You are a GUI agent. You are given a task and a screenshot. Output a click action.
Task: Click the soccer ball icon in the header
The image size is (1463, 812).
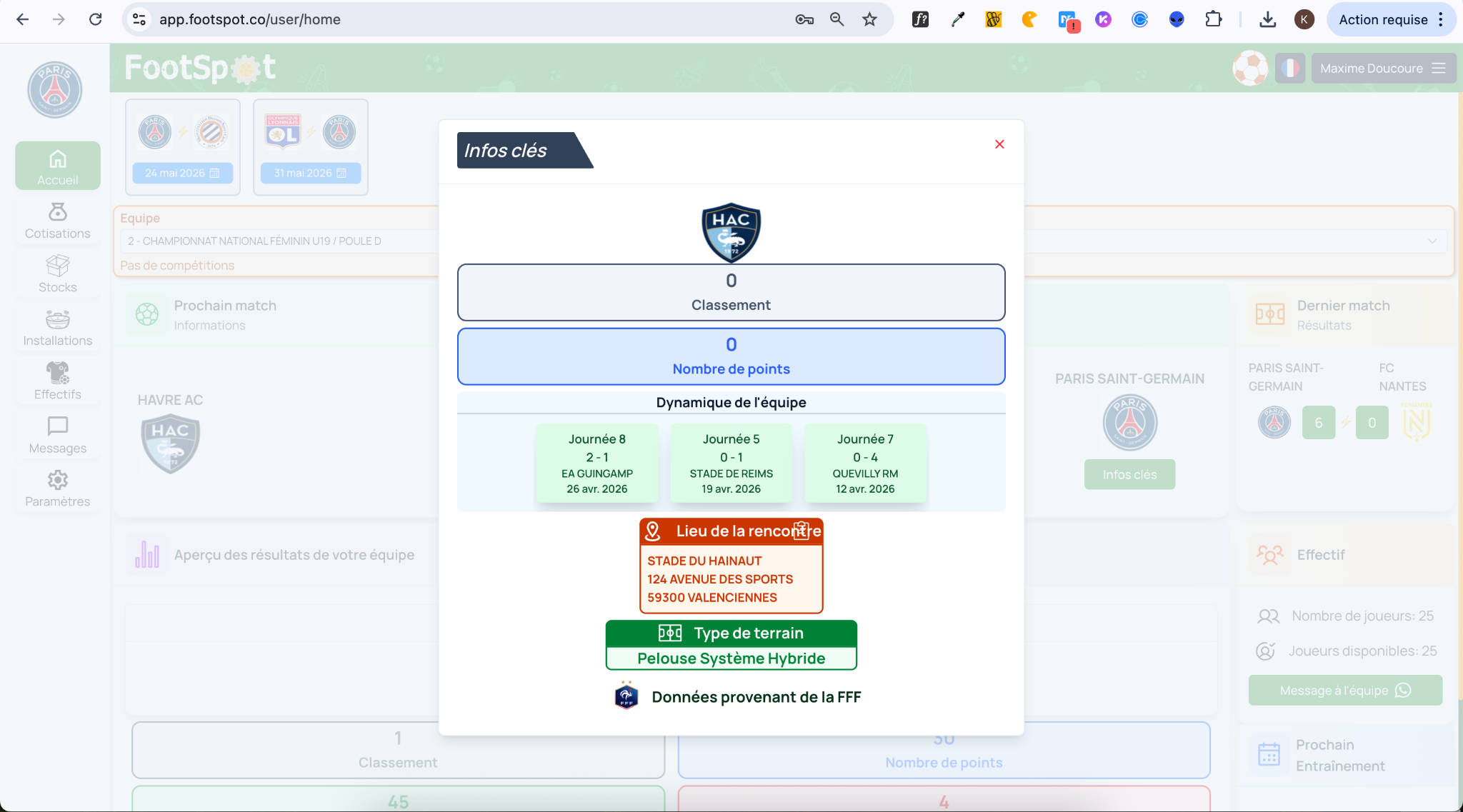[x=1250, y=69]
